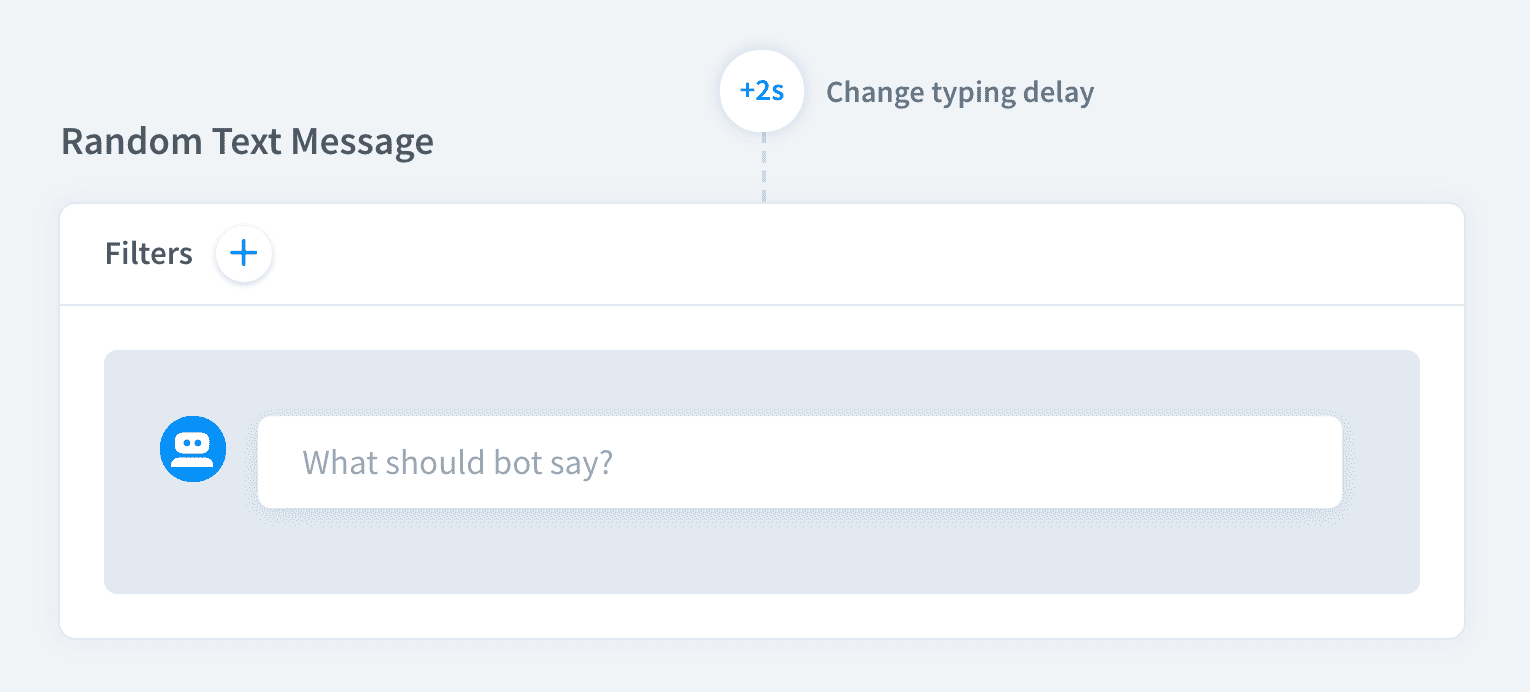The width and height of the screenshot is (1530, 692).
Task: Click the gray message block background
Action: click(x=760, y=555)
